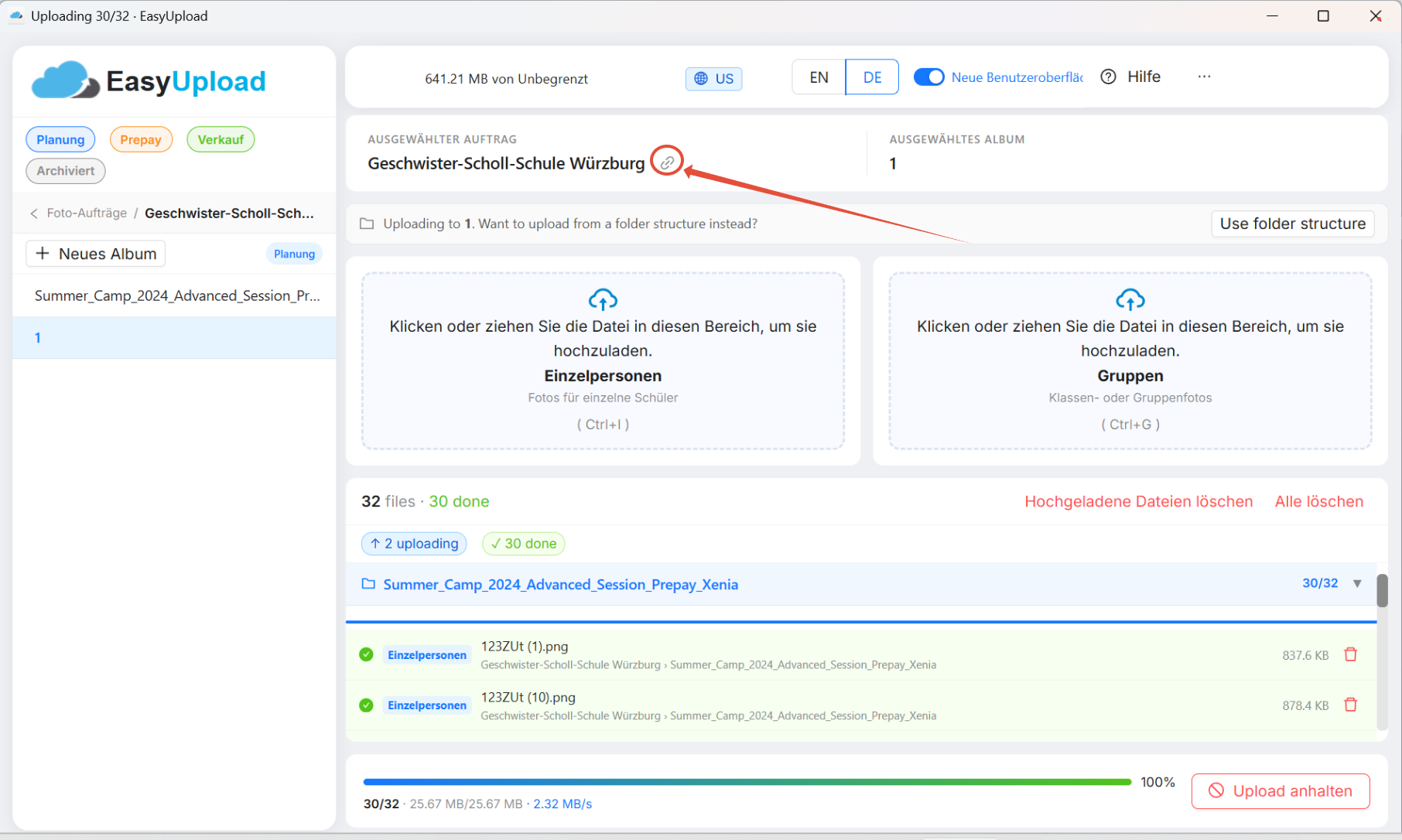Click the Gruppen upload drop area
Screen dimensions: 1402x840
(1130, 360)
